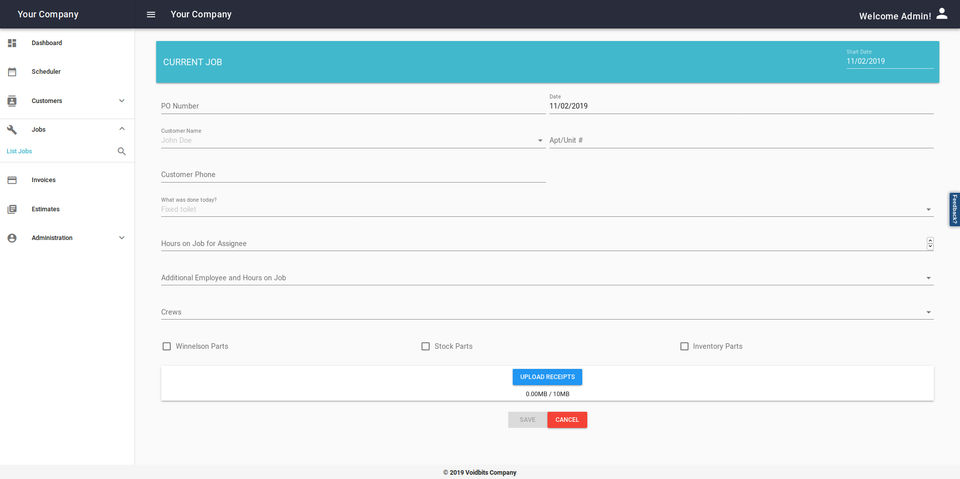Click the Administration account icon
The image size is (960, 479).
click(12, 238)
